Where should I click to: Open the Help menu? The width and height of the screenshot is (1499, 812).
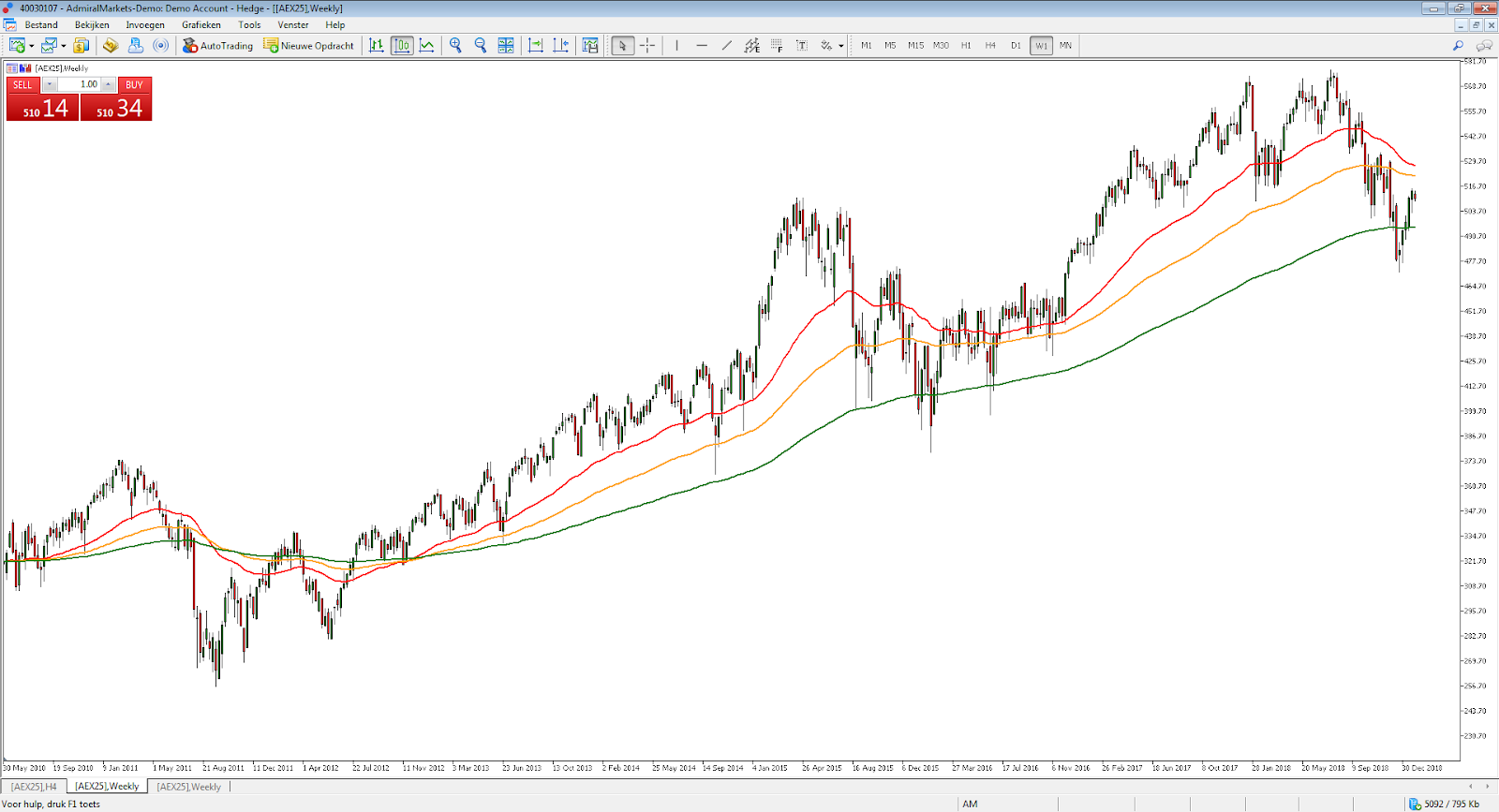tap(335, 25)
